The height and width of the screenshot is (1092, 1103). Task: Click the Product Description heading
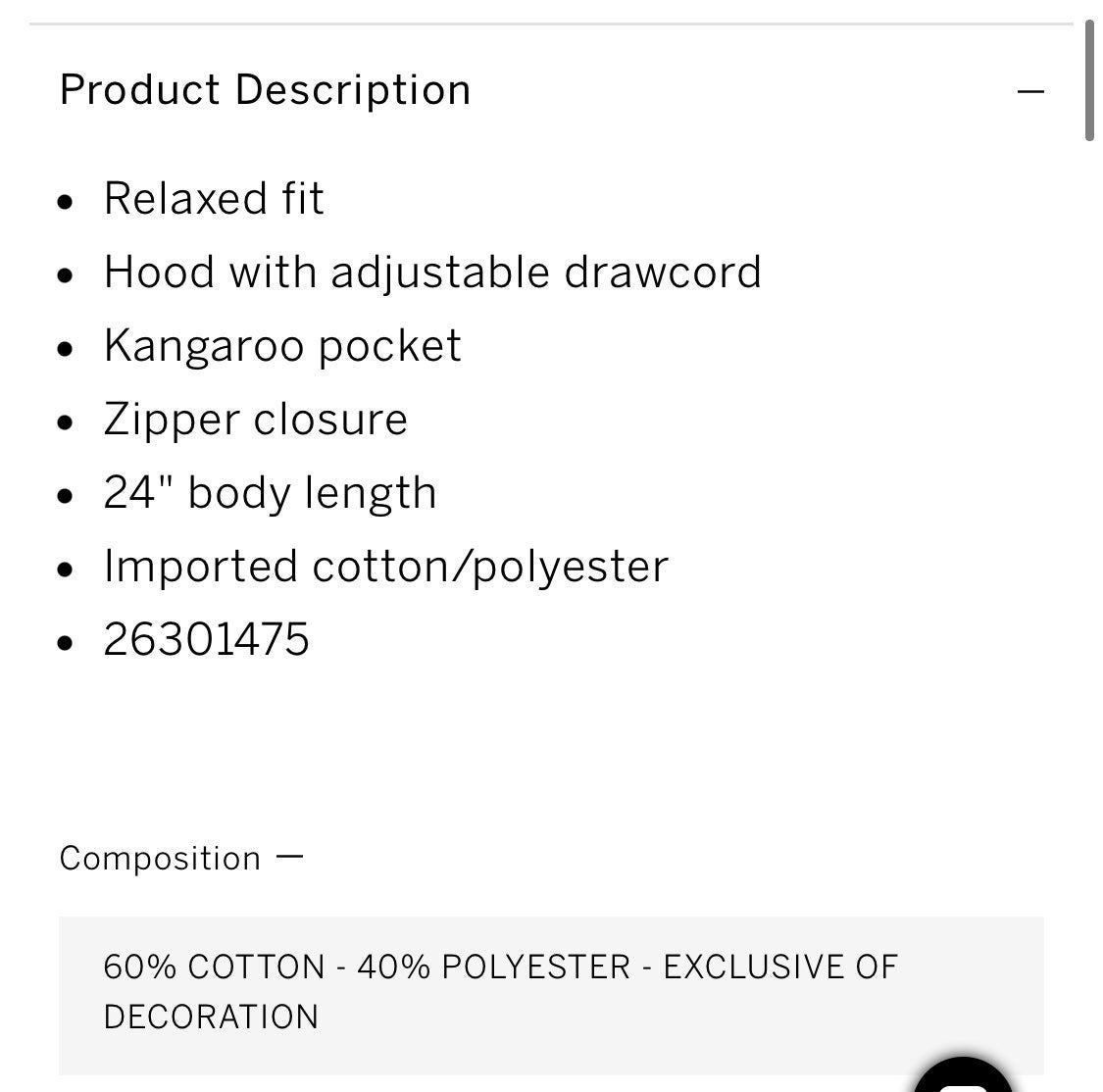[x=265, y=90]
